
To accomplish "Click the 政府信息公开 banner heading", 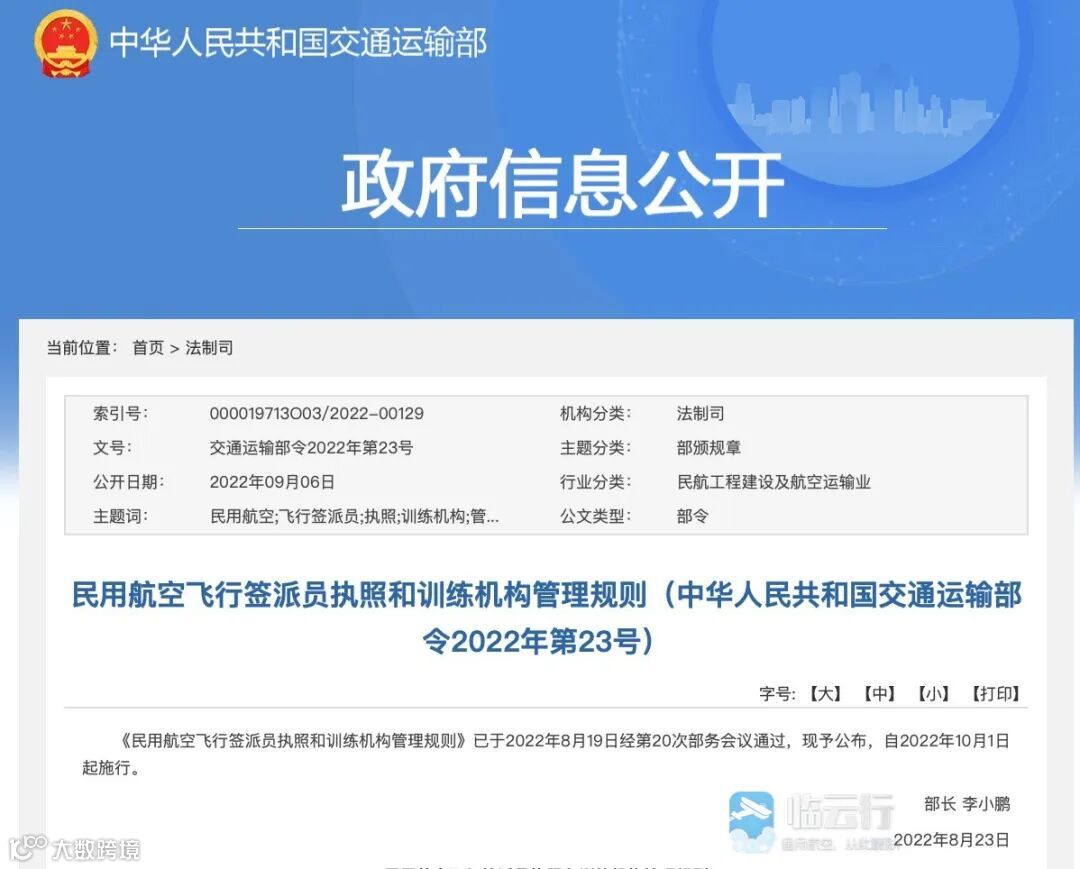I will click(563, 184).
